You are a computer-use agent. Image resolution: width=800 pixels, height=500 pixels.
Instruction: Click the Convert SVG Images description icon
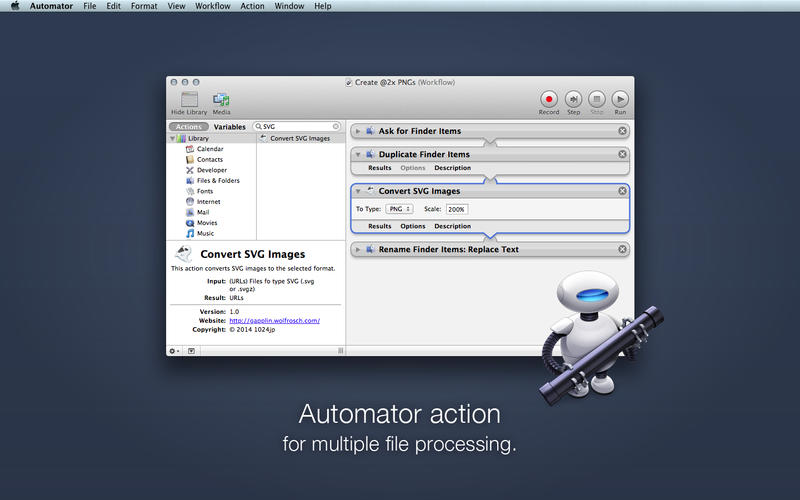point(184,254)
